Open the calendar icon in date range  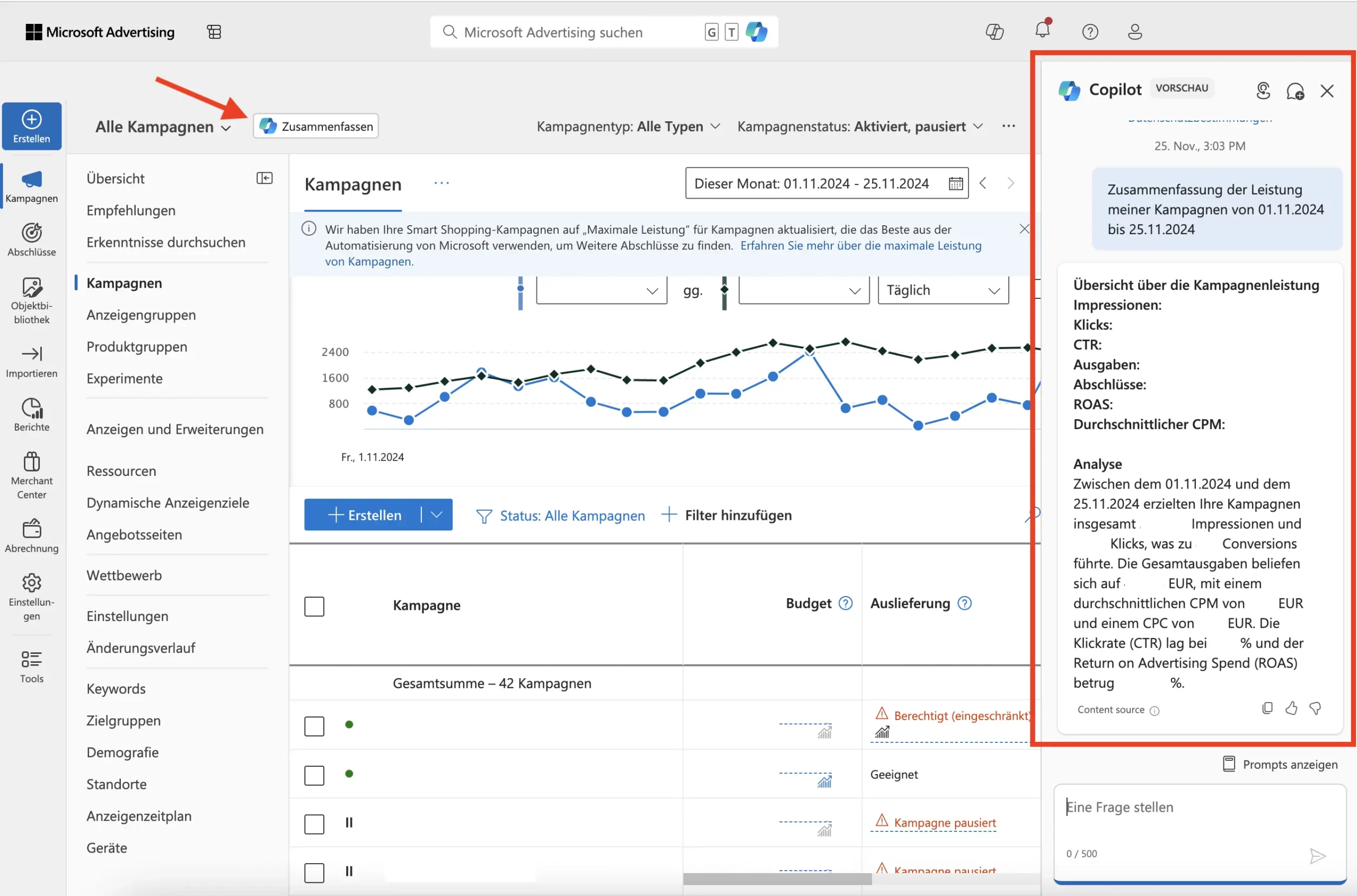955,183
